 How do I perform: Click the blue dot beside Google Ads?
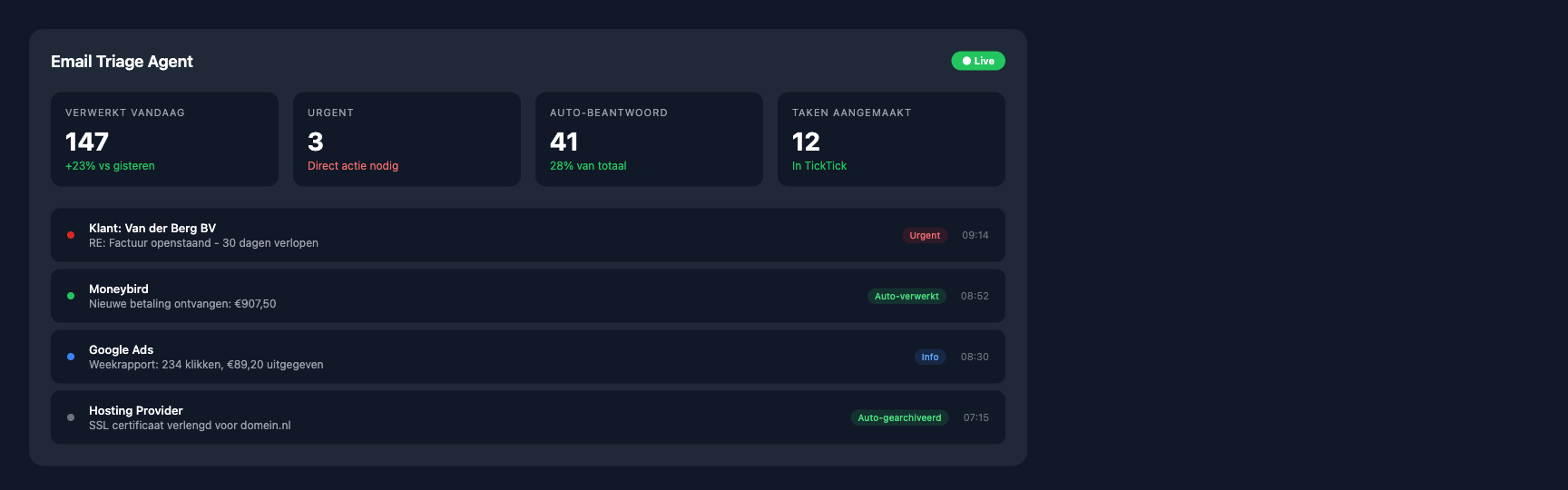(x=71, y=357)
